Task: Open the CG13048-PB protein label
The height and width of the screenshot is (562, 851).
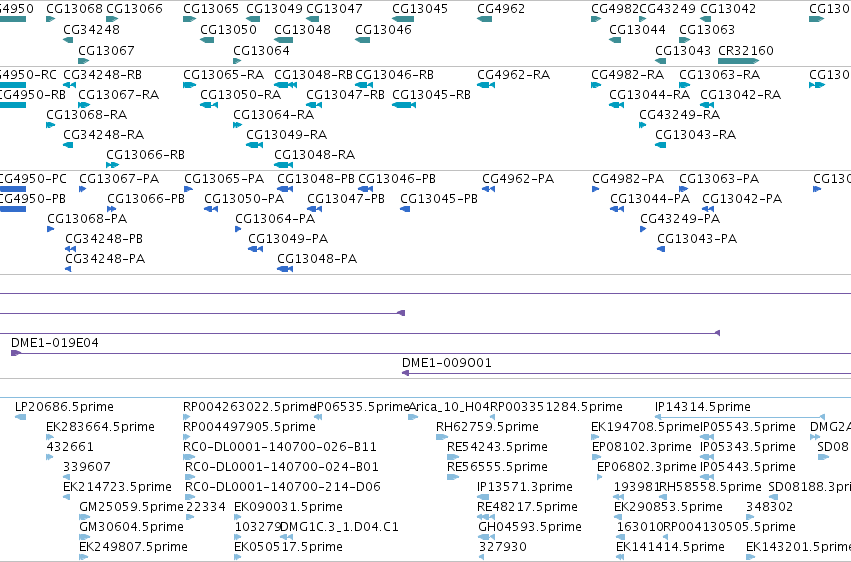Action: [316, 179]
